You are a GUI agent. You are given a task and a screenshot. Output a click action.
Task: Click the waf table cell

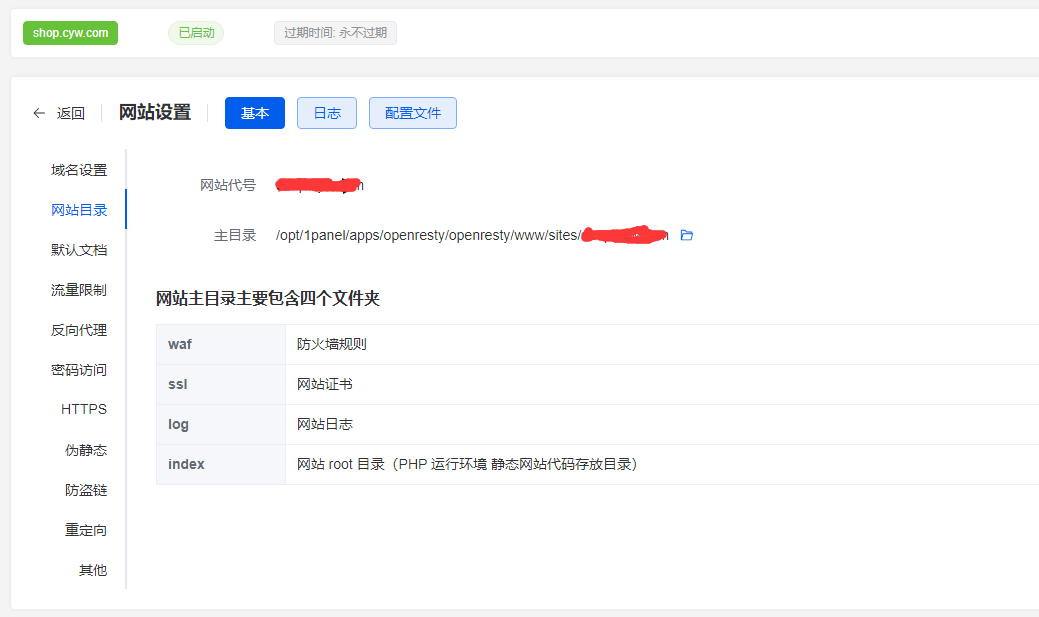click(x=221, y=345)
